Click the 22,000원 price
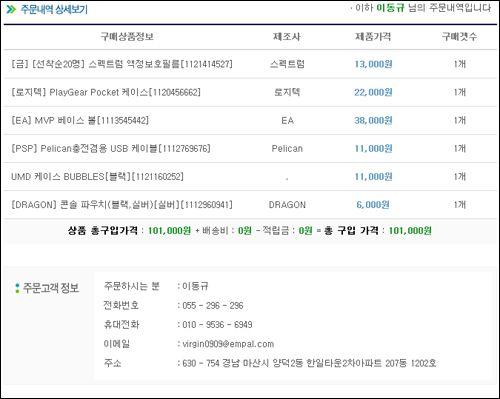The image size is (500, 399). pos(373,92)
